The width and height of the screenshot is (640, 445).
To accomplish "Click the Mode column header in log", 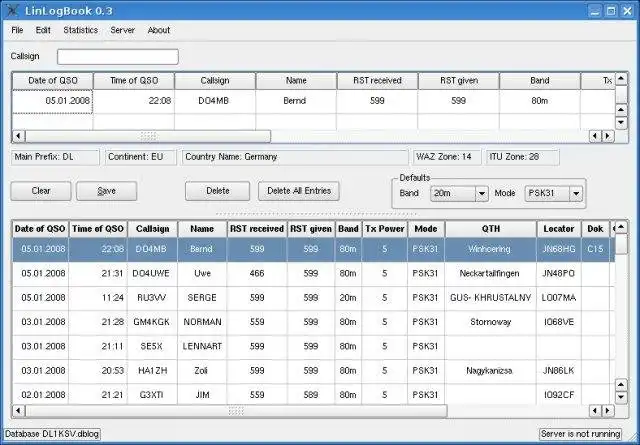I will (426, 229).
